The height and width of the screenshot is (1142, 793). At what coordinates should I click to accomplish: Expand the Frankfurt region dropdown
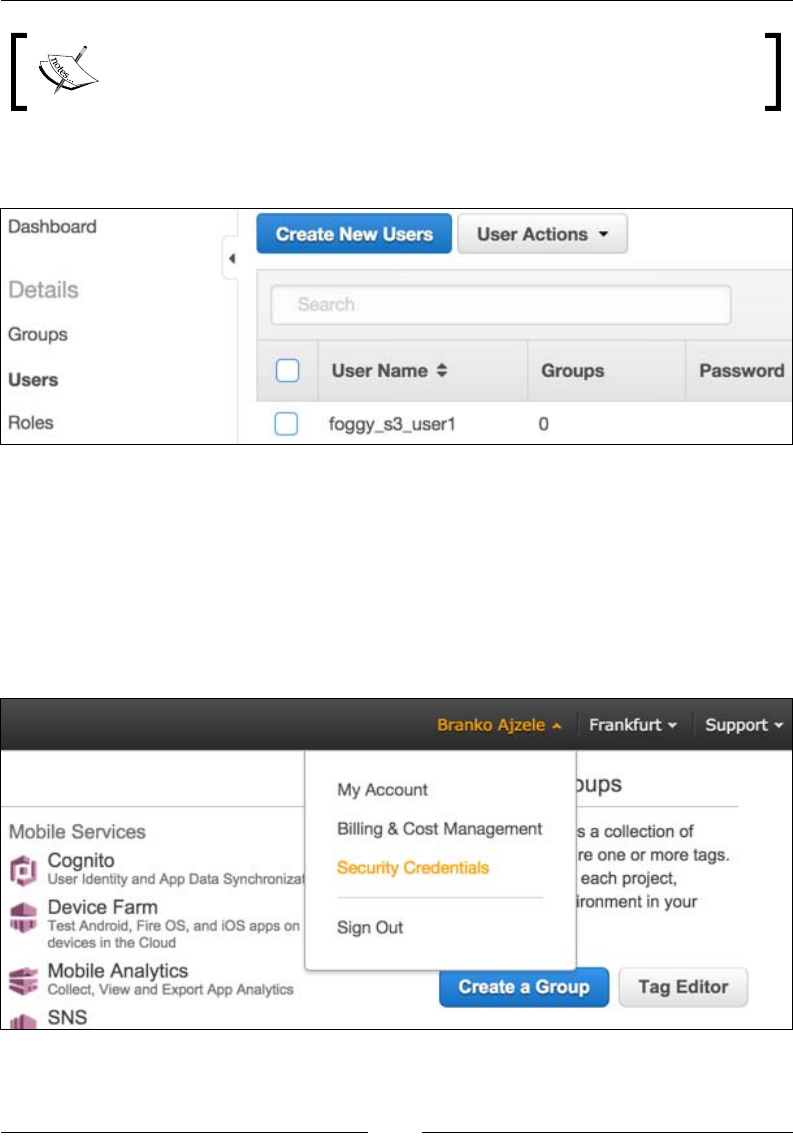click(633, 725)
